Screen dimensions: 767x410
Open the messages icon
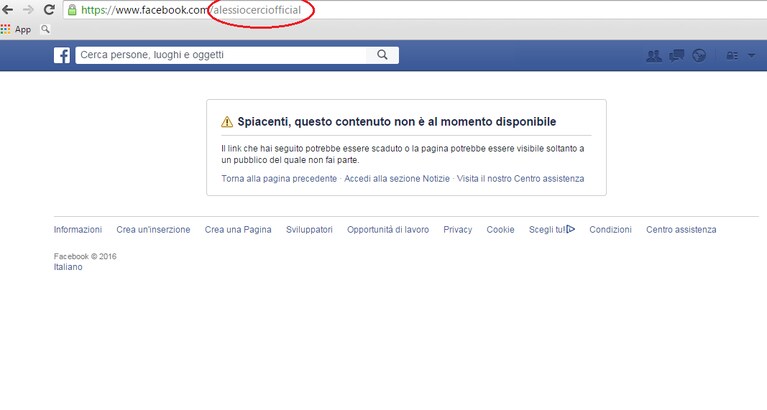coord(677,56)
